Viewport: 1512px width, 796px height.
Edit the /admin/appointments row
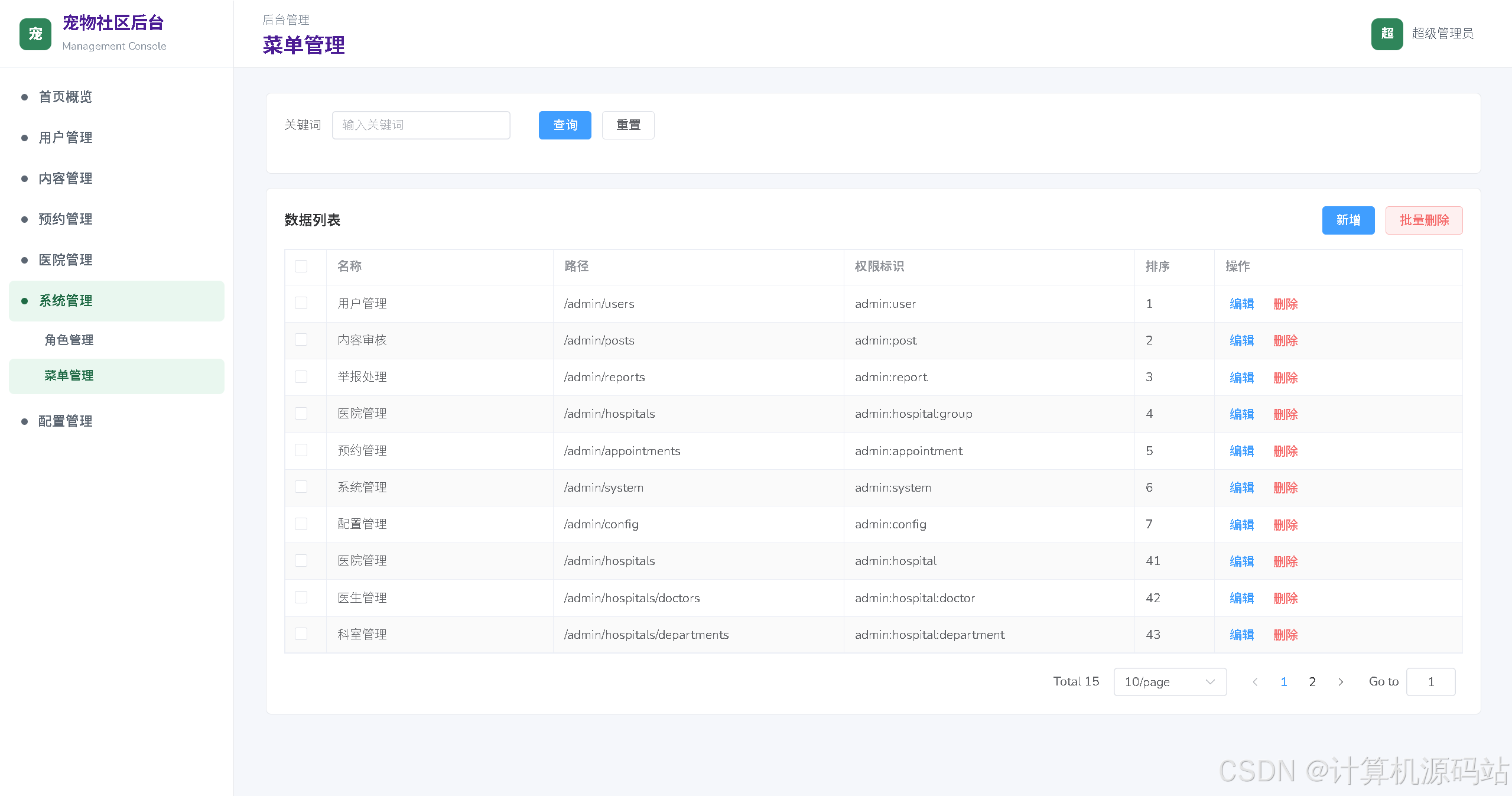tap(1241, 451)
